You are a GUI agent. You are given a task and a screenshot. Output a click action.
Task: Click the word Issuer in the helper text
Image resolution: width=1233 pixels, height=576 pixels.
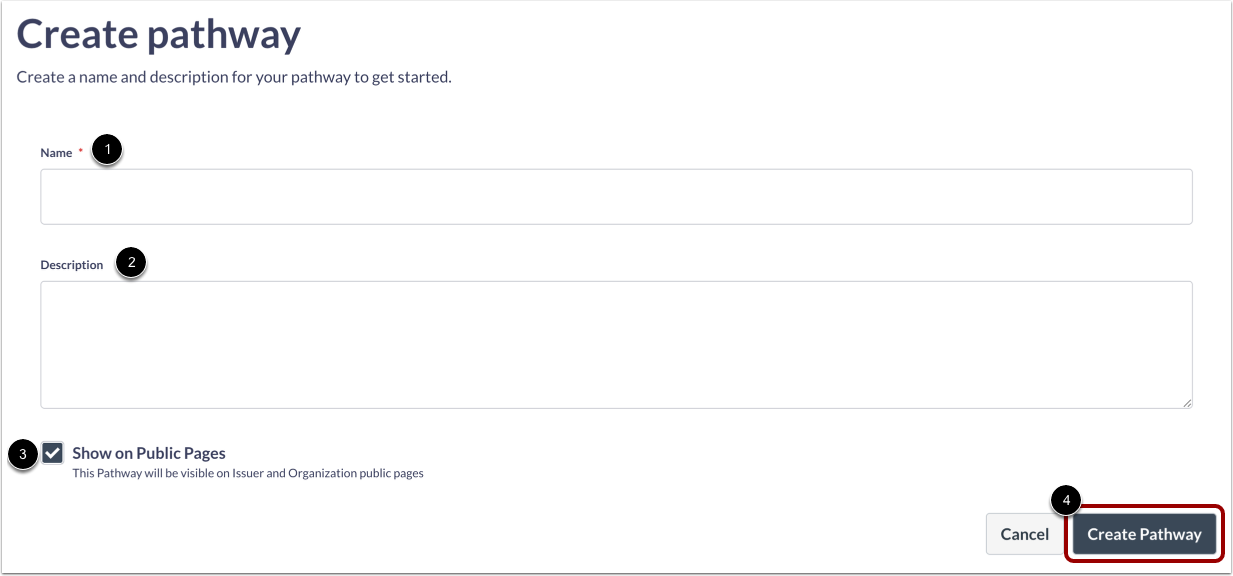245,473
